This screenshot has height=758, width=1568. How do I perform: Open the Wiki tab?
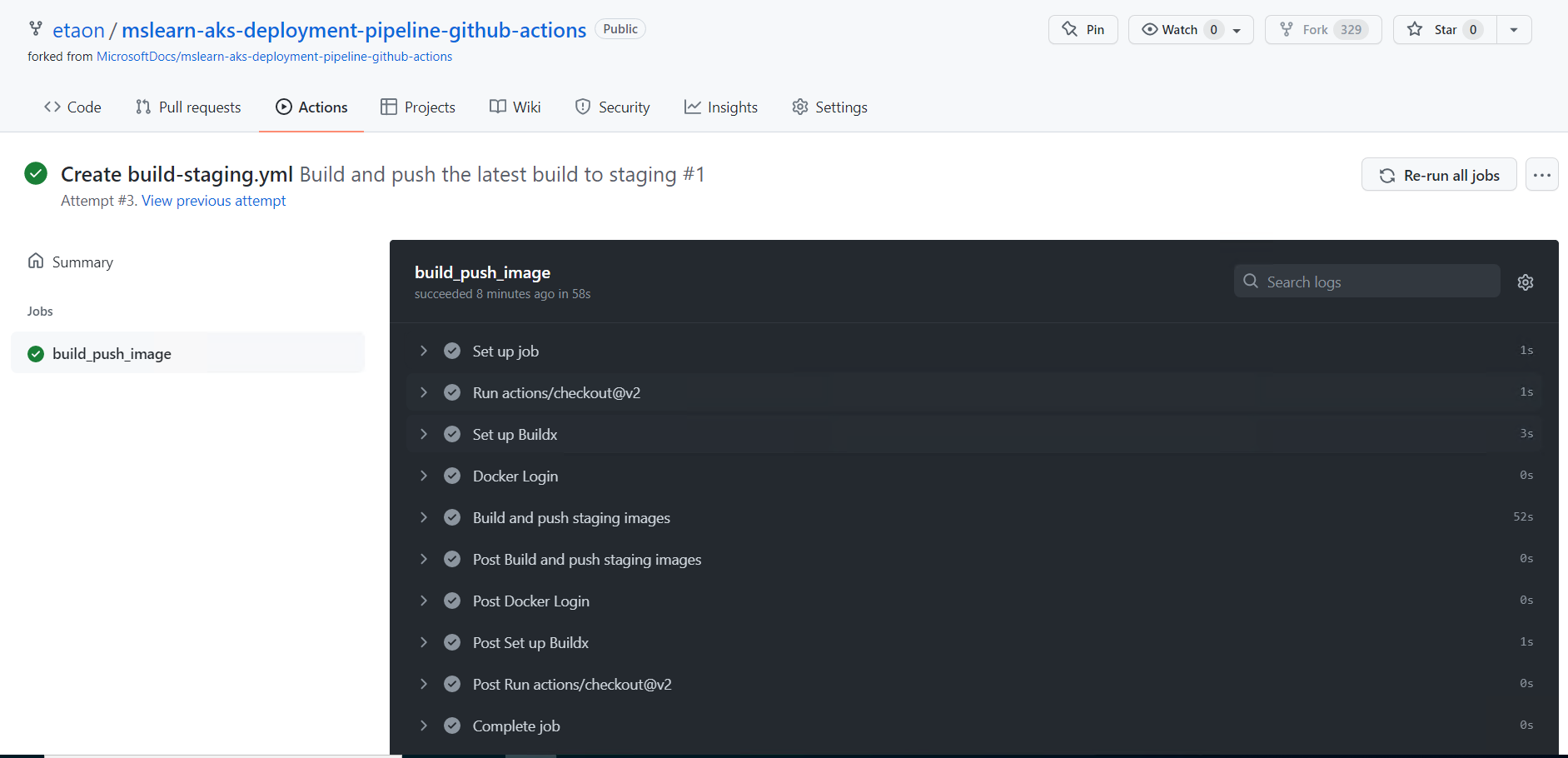515,107
